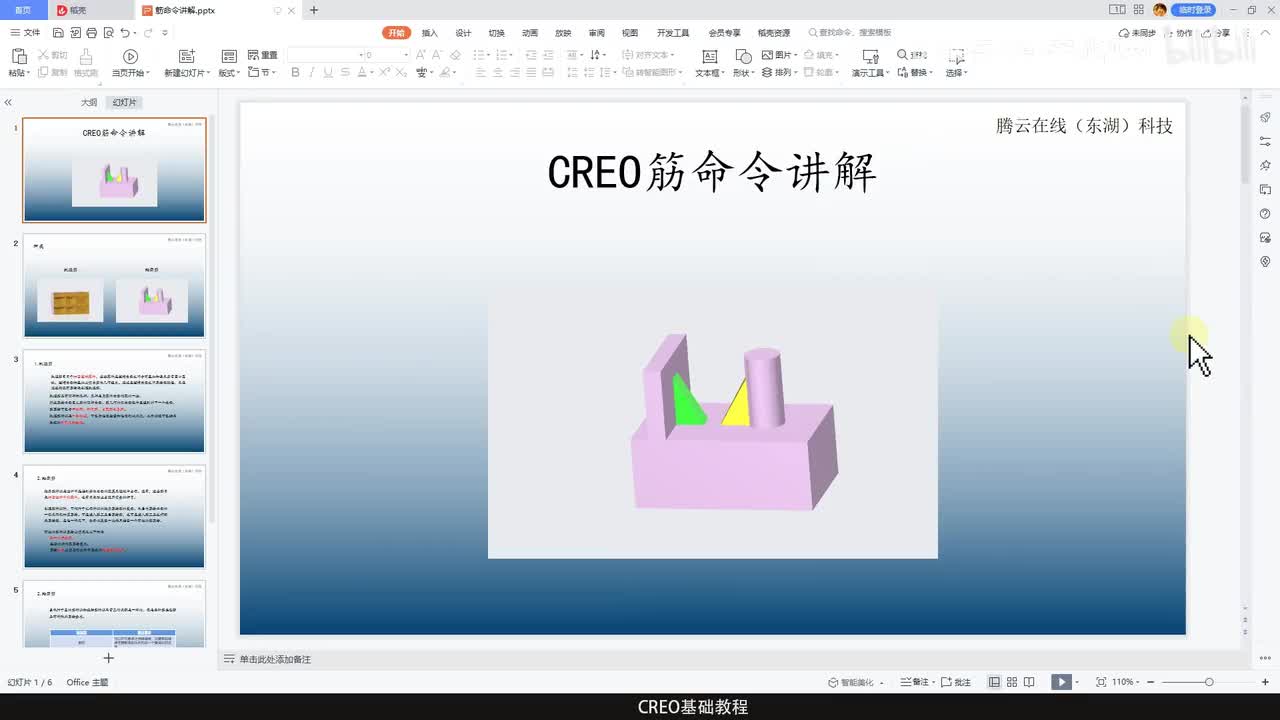
Task: Click the Not Synced (未同步) button
Action: tap(1136, 33)
